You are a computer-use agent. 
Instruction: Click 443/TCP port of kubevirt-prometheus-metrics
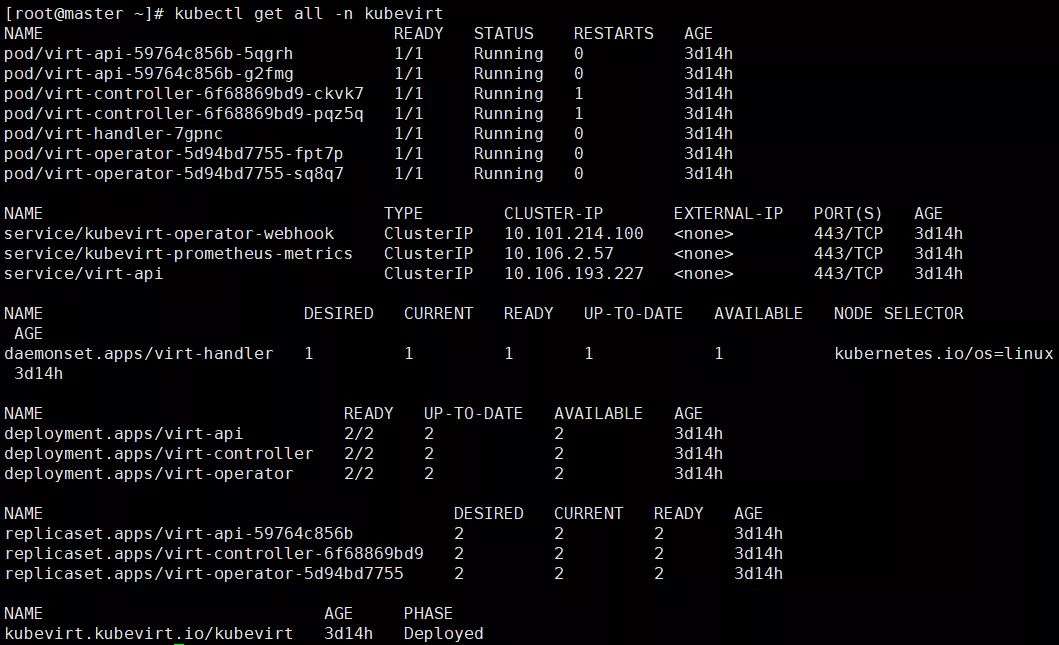(848, 254)
